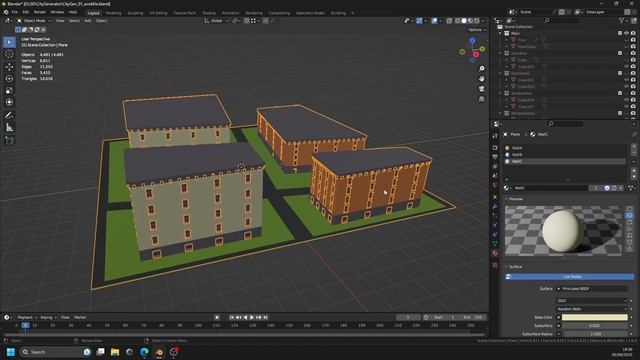Viewport: 640px width, 360px height.
Task: Toggle Cube.002 eye visibility in outliner
Action: tap(627, 66)
